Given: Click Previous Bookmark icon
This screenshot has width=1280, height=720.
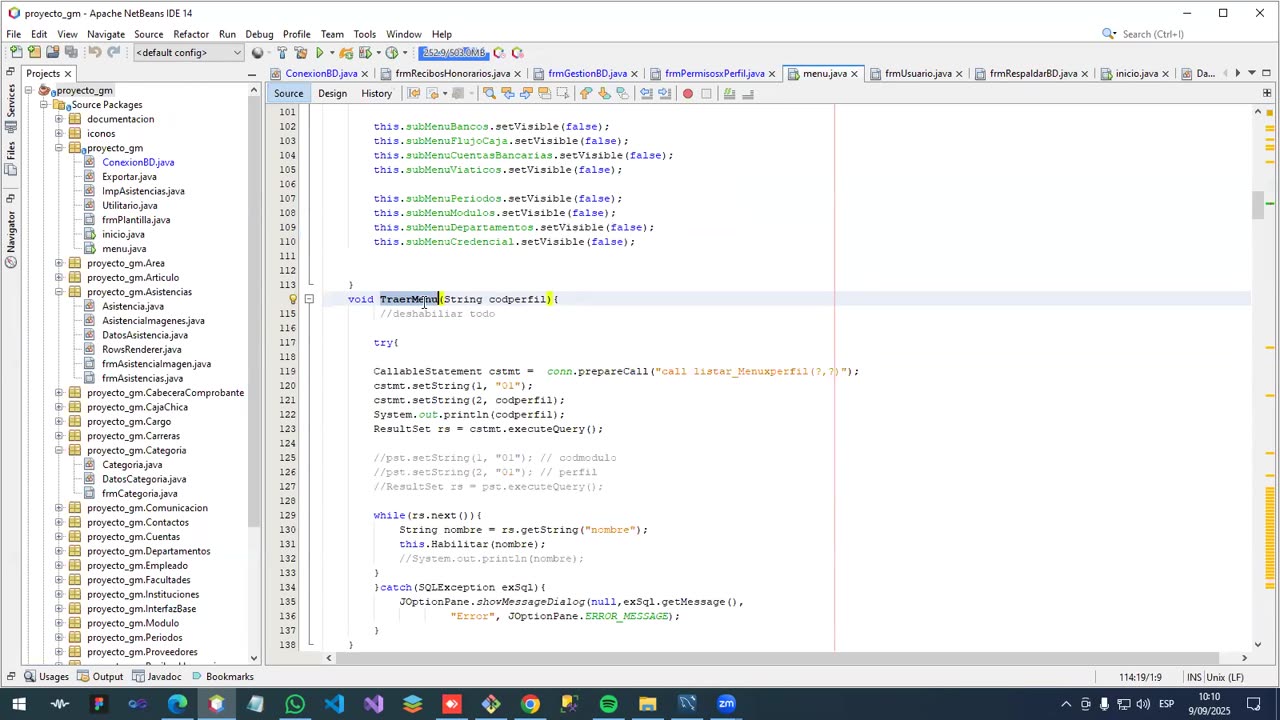Looking at the screenshot, I should (x=586, y=93).
